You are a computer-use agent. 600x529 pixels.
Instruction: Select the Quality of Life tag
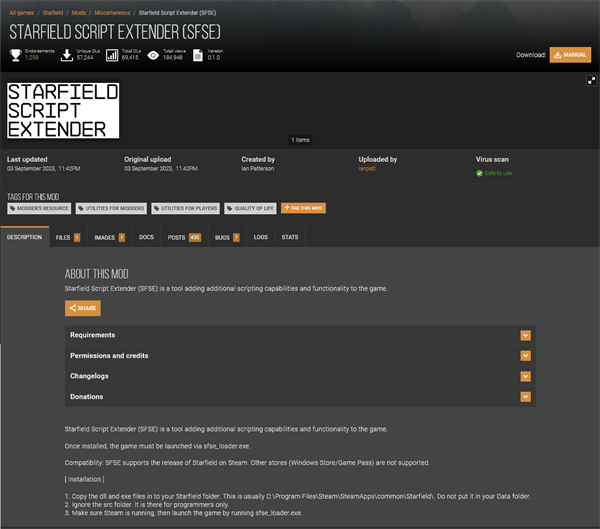click(251, 208)
